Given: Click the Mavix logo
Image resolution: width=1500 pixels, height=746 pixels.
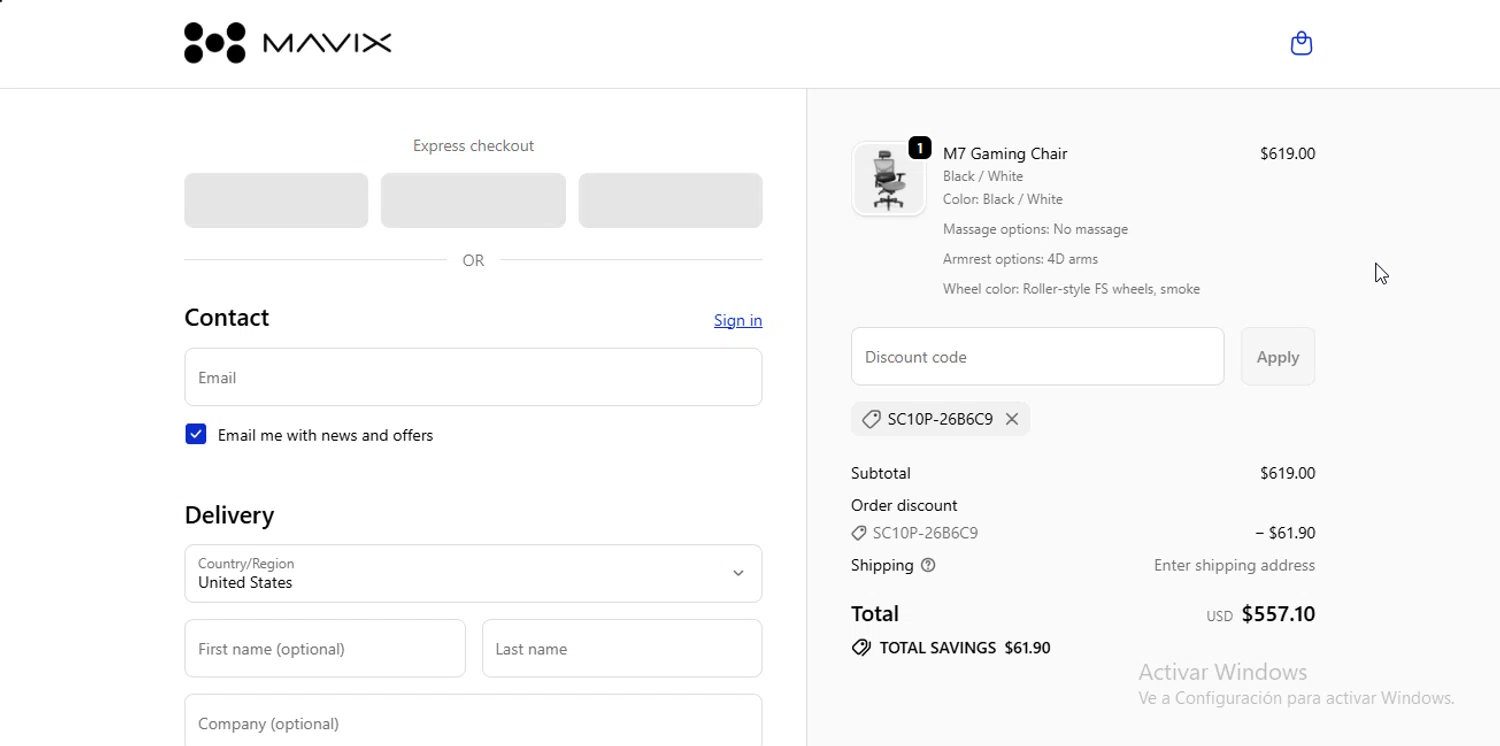Looking at the screenshot, I should click(x=288, y=43).
